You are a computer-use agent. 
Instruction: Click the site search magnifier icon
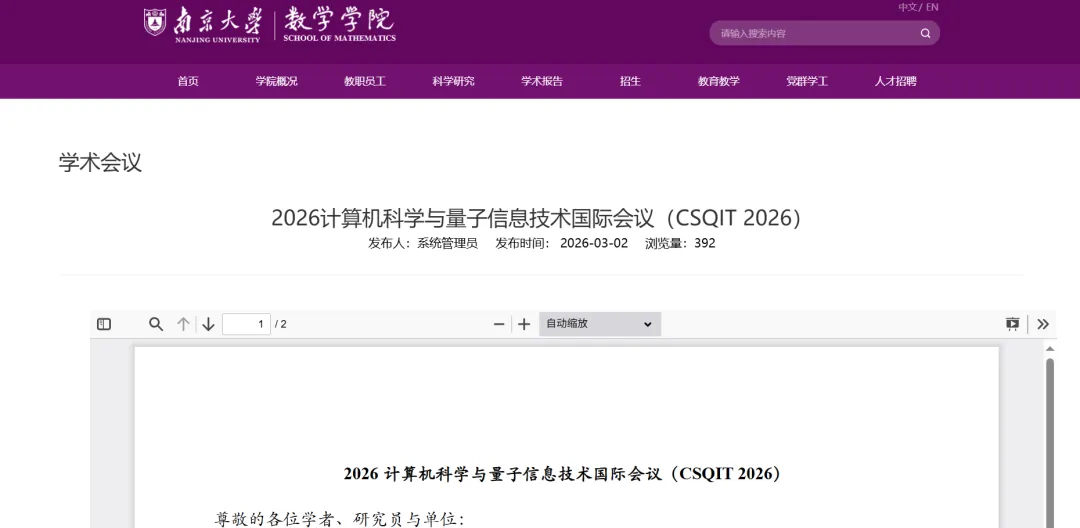point(925,33)
